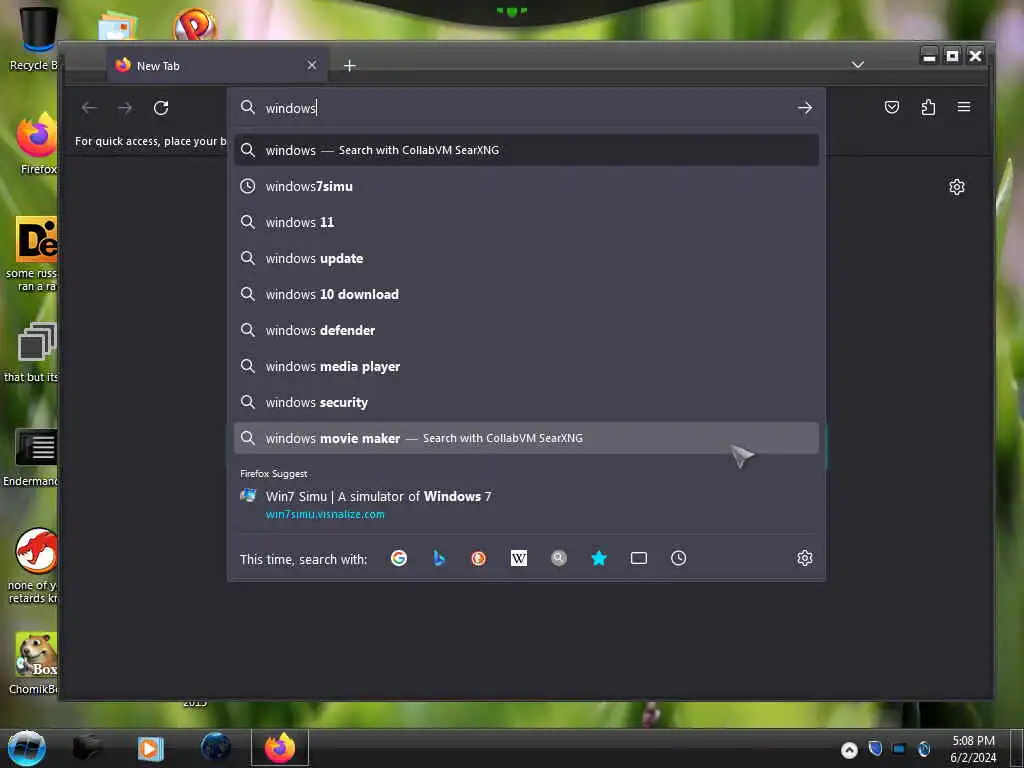Select the gray magnifier search engine icon
1024x768 pixels.
pyautogui.click(x=558, y=558)
